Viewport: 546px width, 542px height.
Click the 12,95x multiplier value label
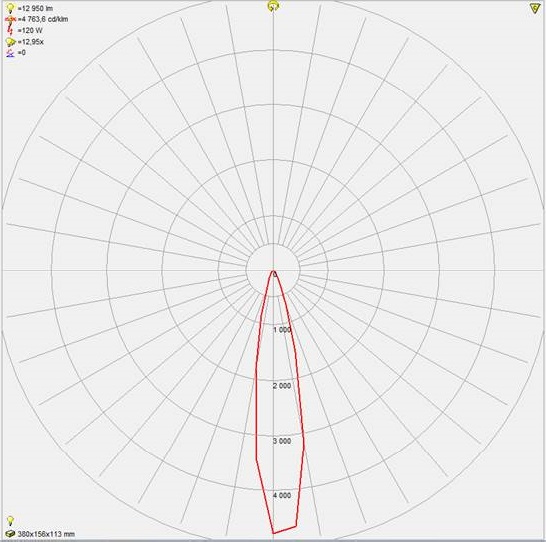coord(31,42)
